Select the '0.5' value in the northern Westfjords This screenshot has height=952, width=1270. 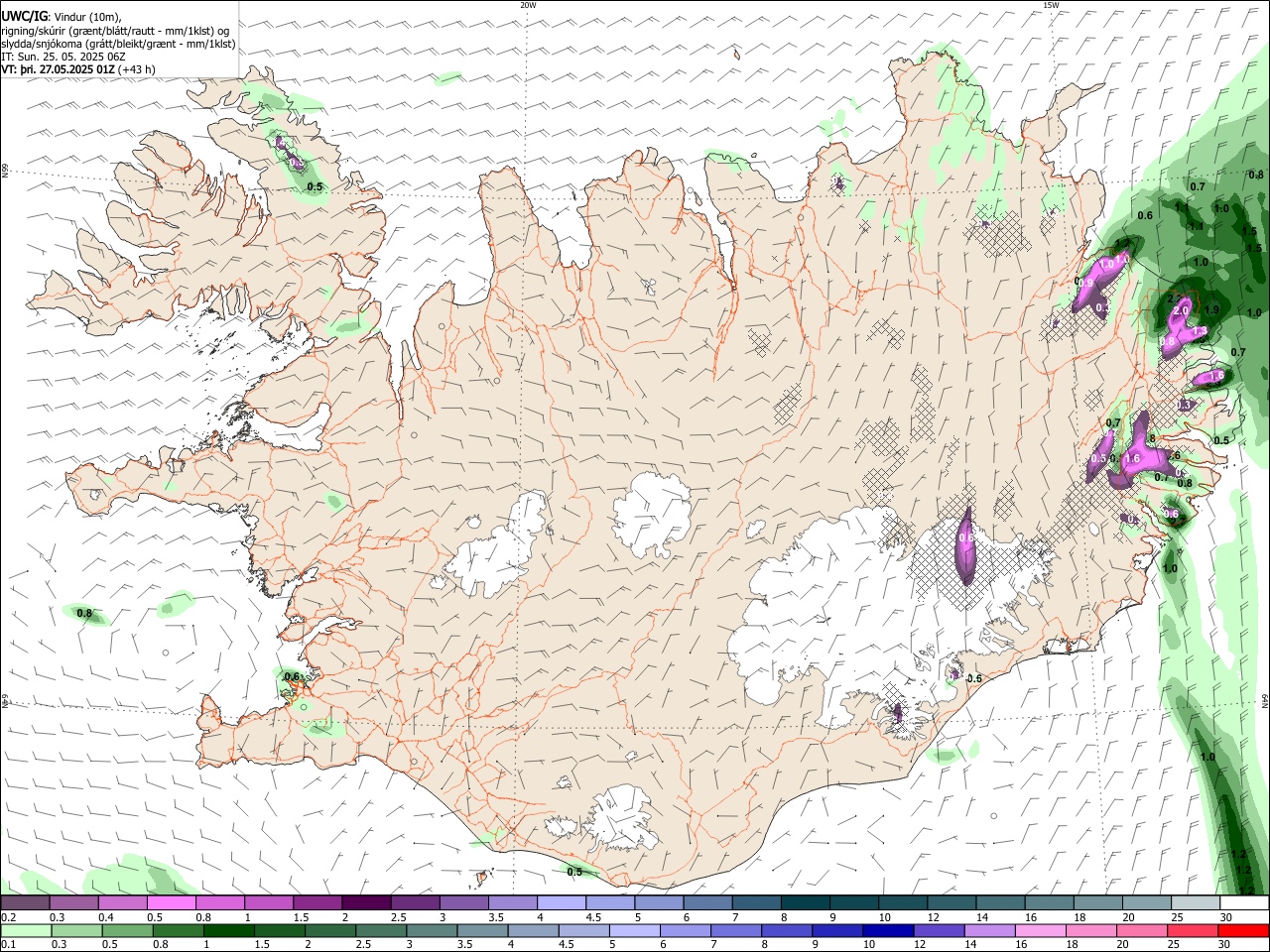click(315, 186)
